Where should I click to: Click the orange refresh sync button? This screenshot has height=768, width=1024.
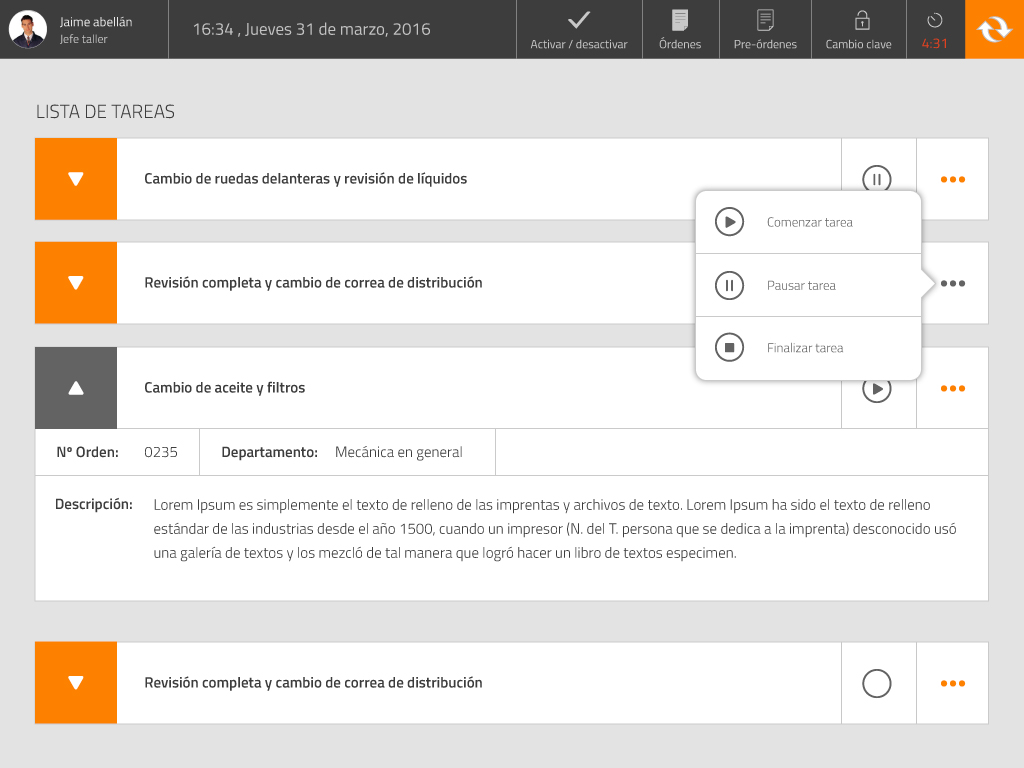pos(994,29)
